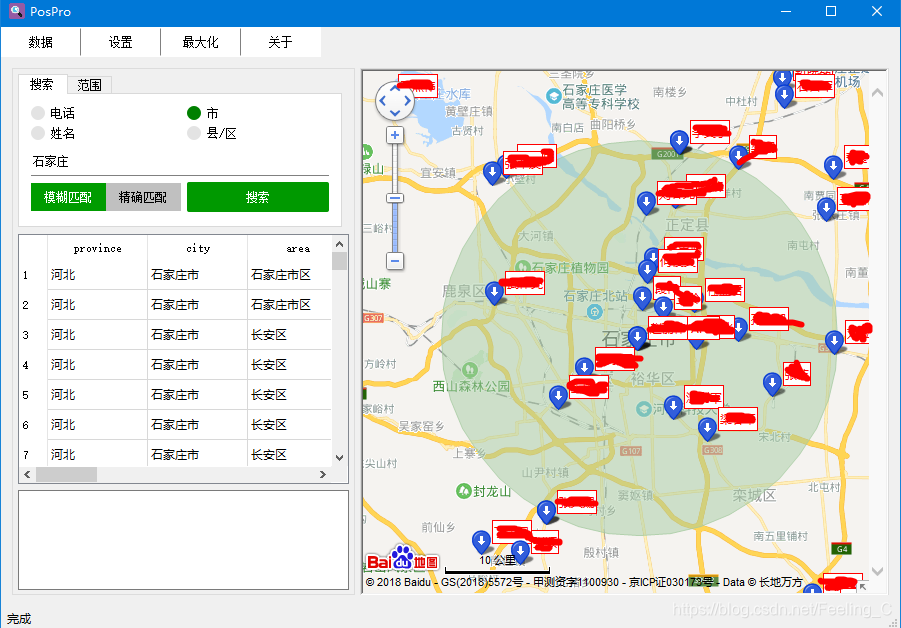
Task: Click the up chevron on map right edge
Action: (x=877, y=92)
